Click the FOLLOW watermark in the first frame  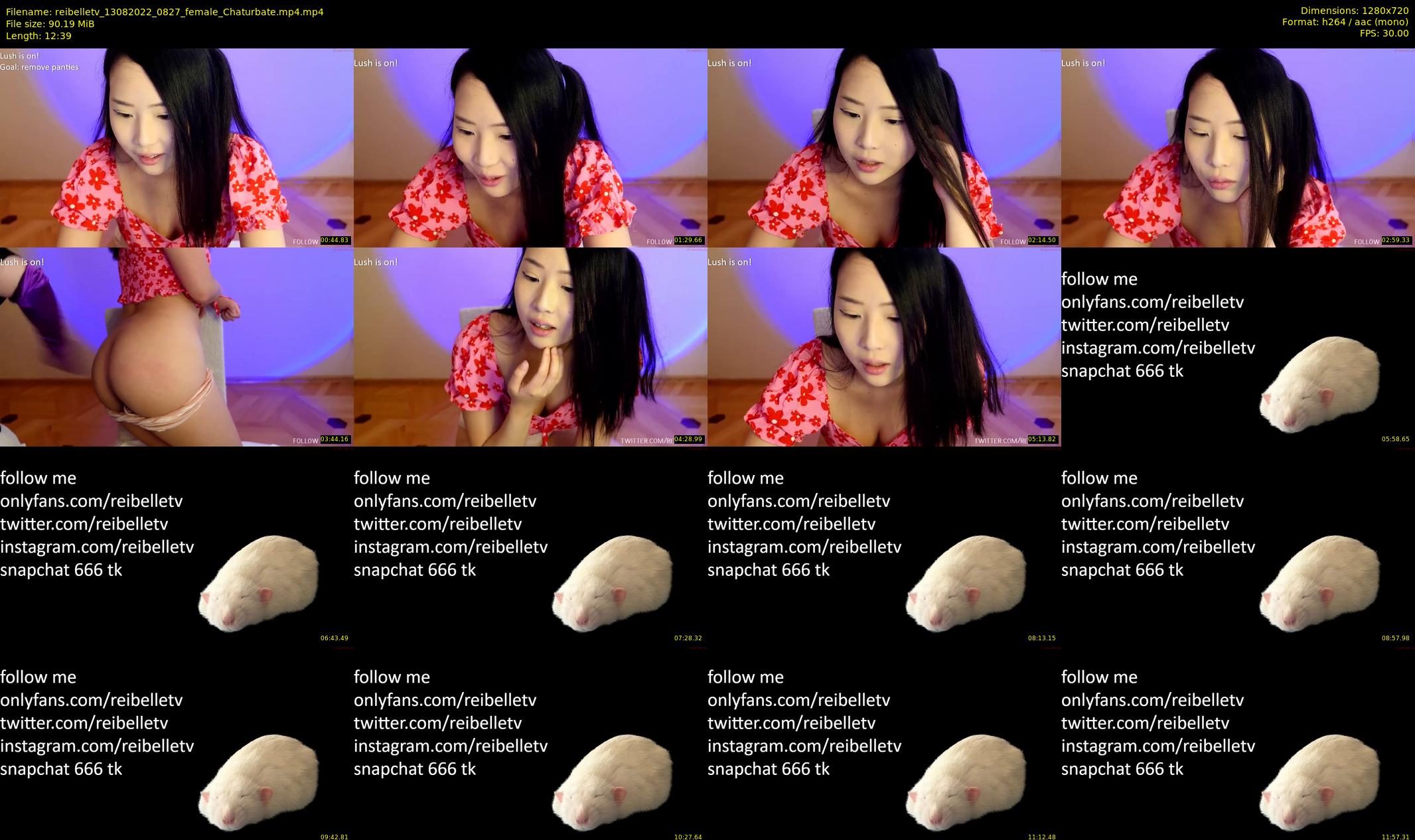click(305, 242)
